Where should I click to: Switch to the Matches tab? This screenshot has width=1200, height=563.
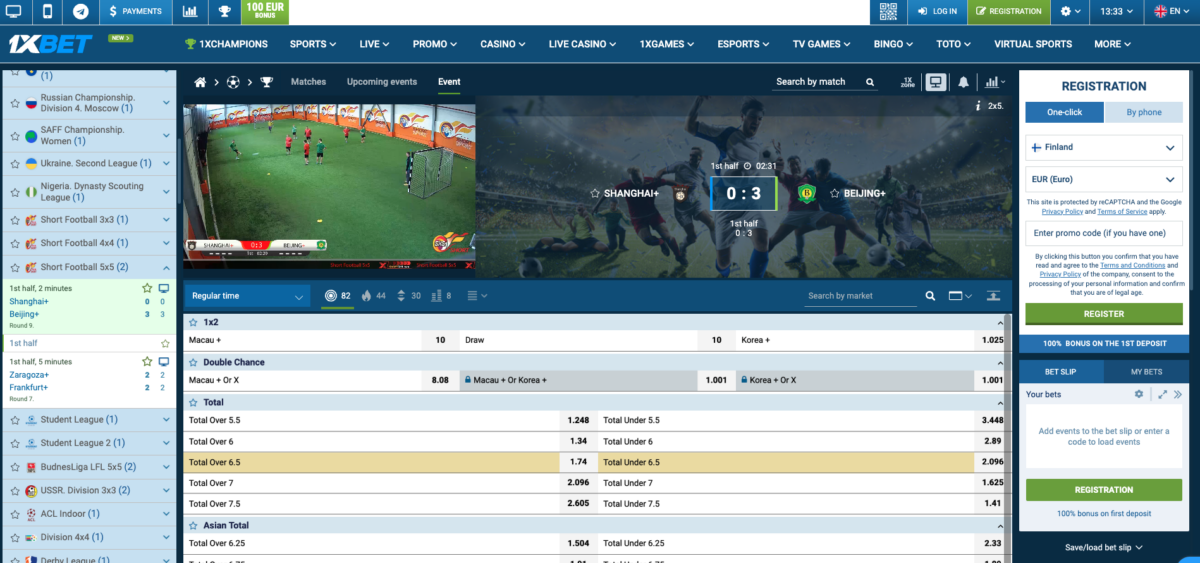coord(308,82)
